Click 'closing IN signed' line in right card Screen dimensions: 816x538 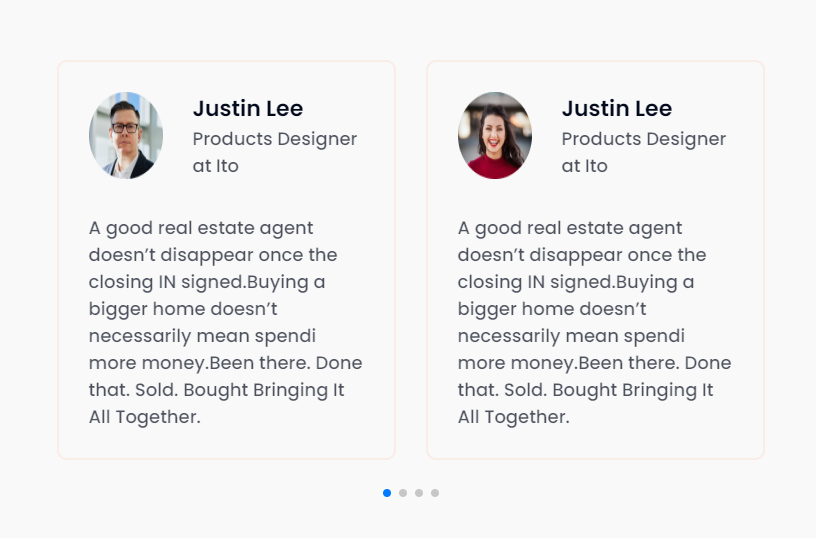point(576,282)
